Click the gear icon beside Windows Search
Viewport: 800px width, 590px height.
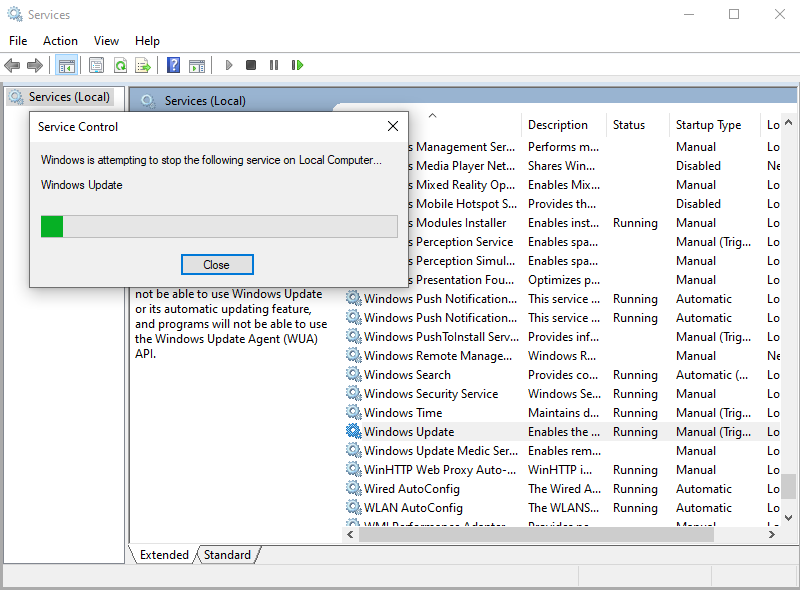point(353,375)
